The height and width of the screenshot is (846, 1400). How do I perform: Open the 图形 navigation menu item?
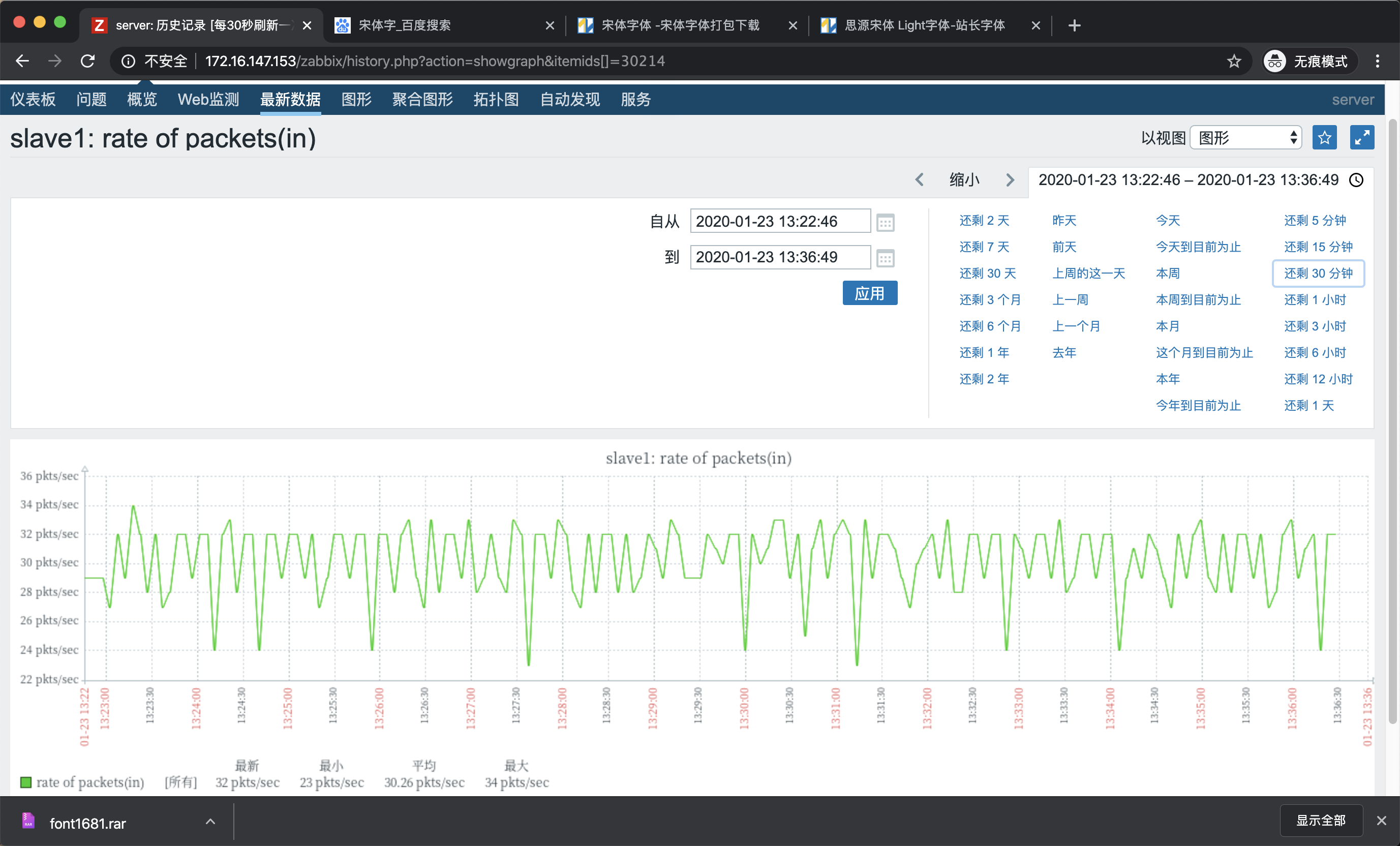(356, 100)
